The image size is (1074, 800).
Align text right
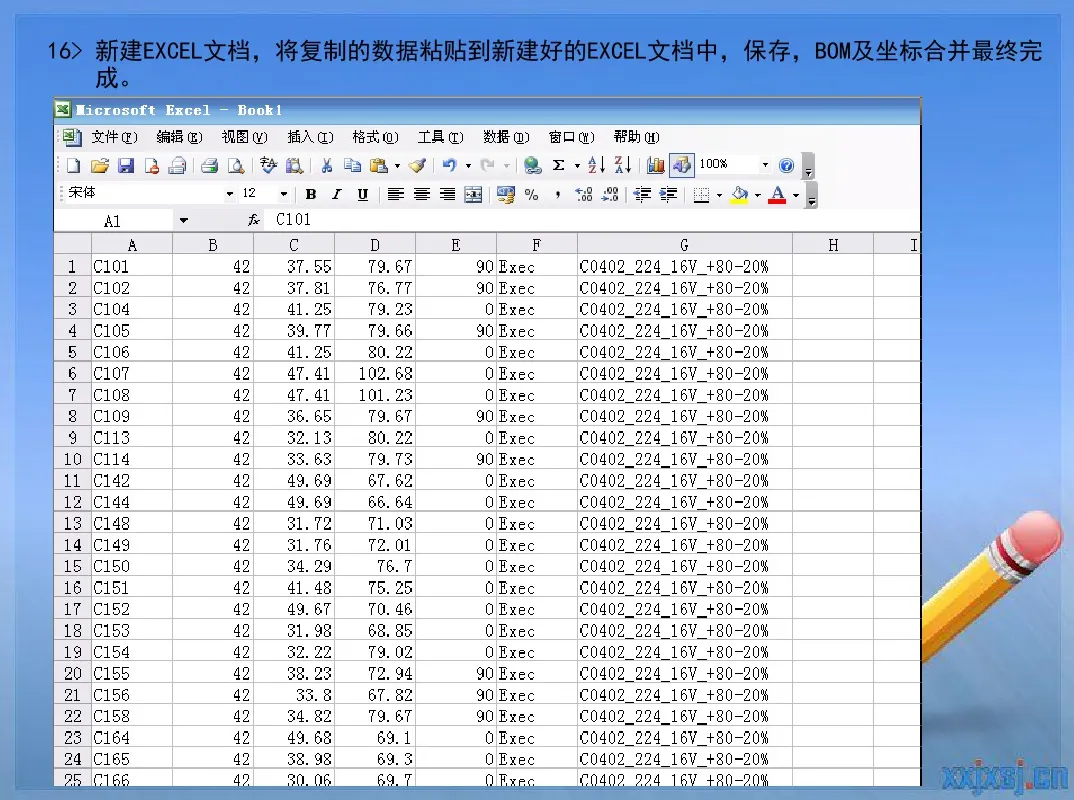(447, 195)
